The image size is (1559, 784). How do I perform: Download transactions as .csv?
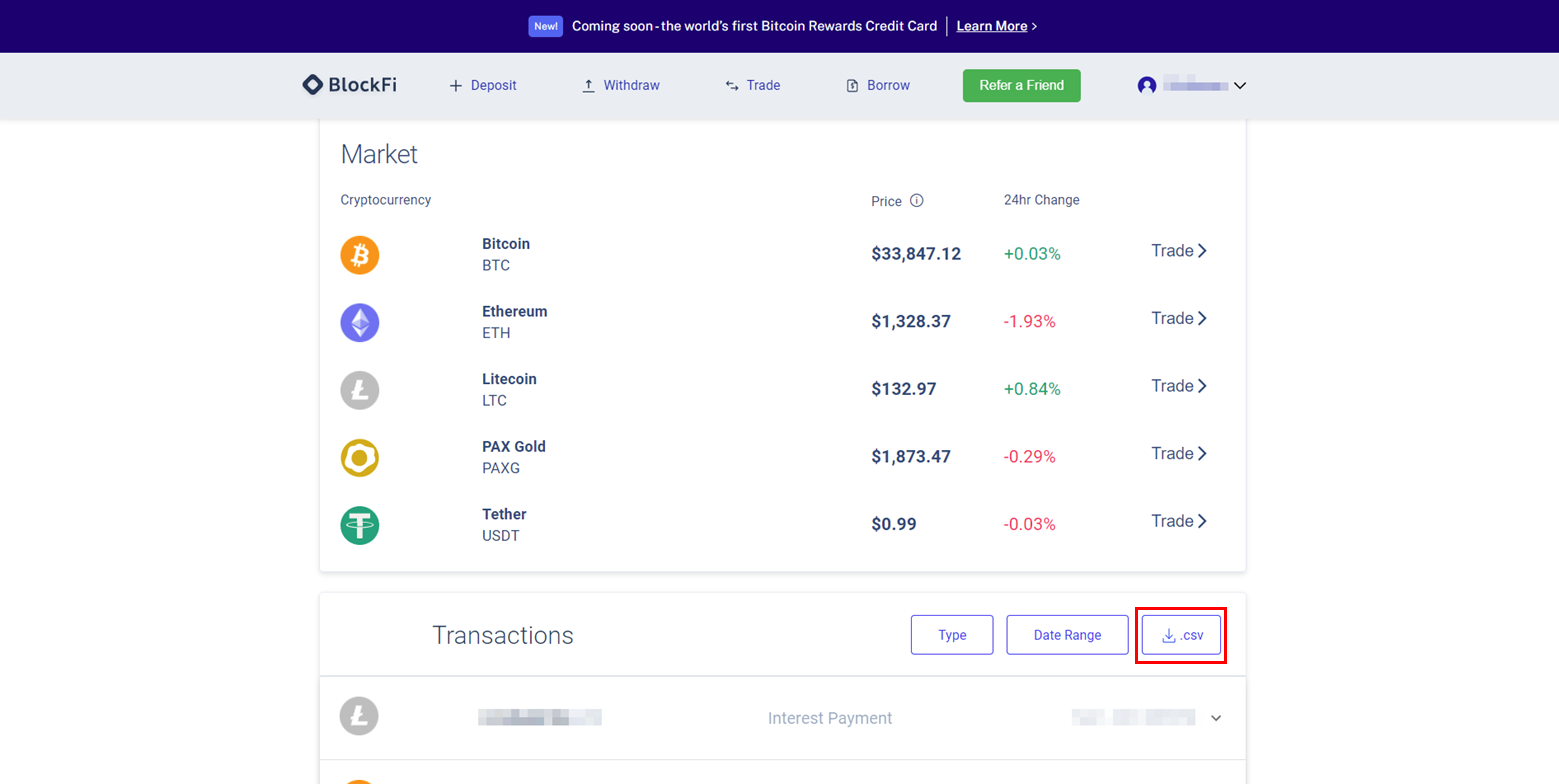pyautogui.click(x=1181, y=635)
